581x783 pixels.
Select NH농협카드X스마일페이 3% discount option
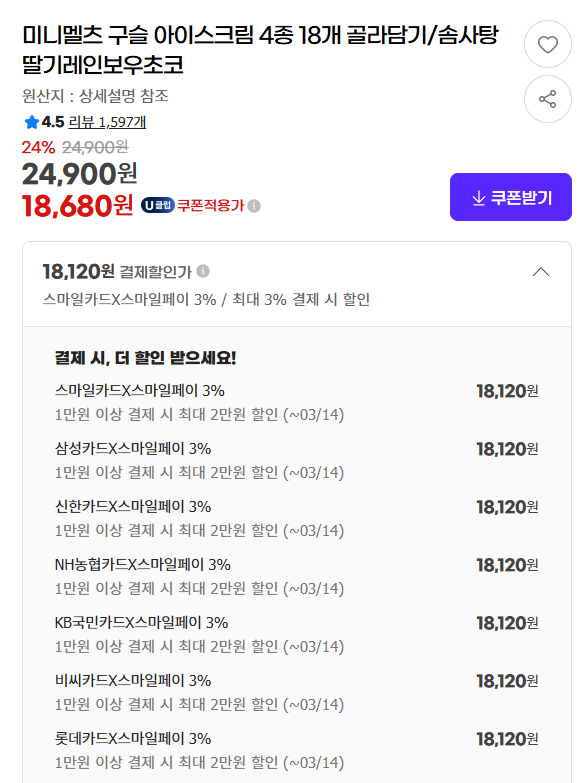(x=296, y=576)
